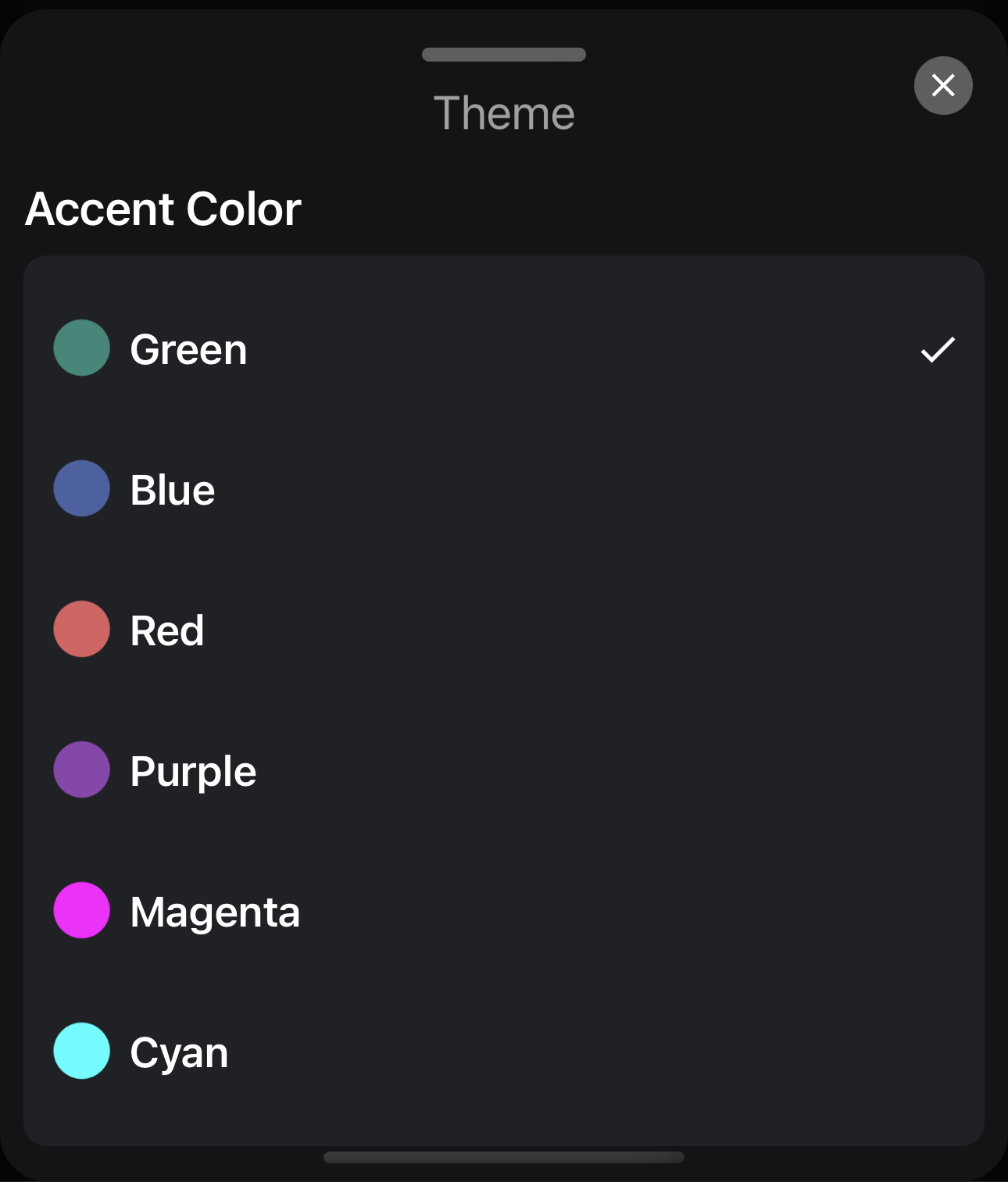1008x1182 pixels.
Task: Tap the home indicator bar at bottom
Action: [504, 1157]
